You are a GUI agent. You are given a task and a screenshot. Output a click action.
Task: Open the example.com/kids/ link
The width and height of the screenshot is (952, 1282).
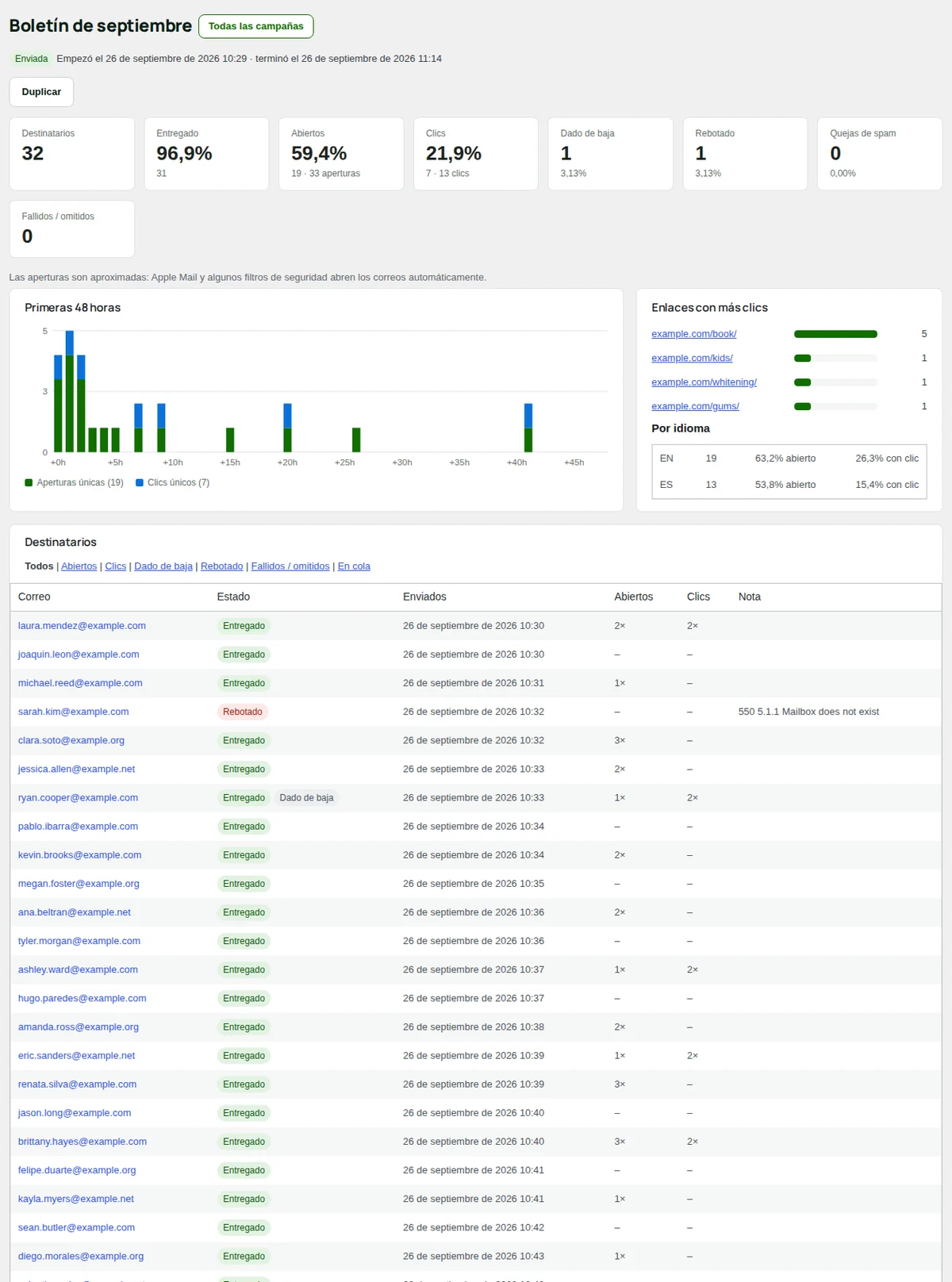point(692,358)
